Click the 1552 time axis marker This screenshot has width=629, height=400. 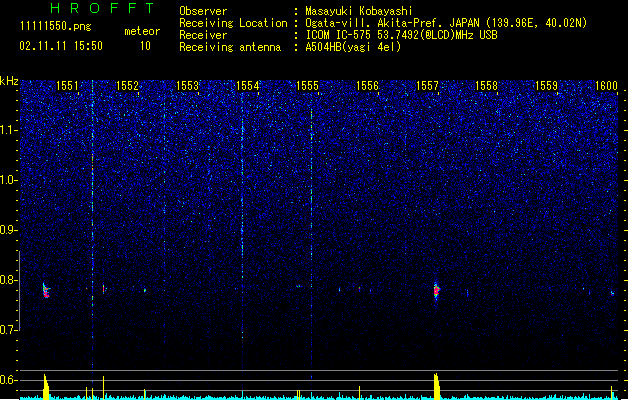pos(127,86)
